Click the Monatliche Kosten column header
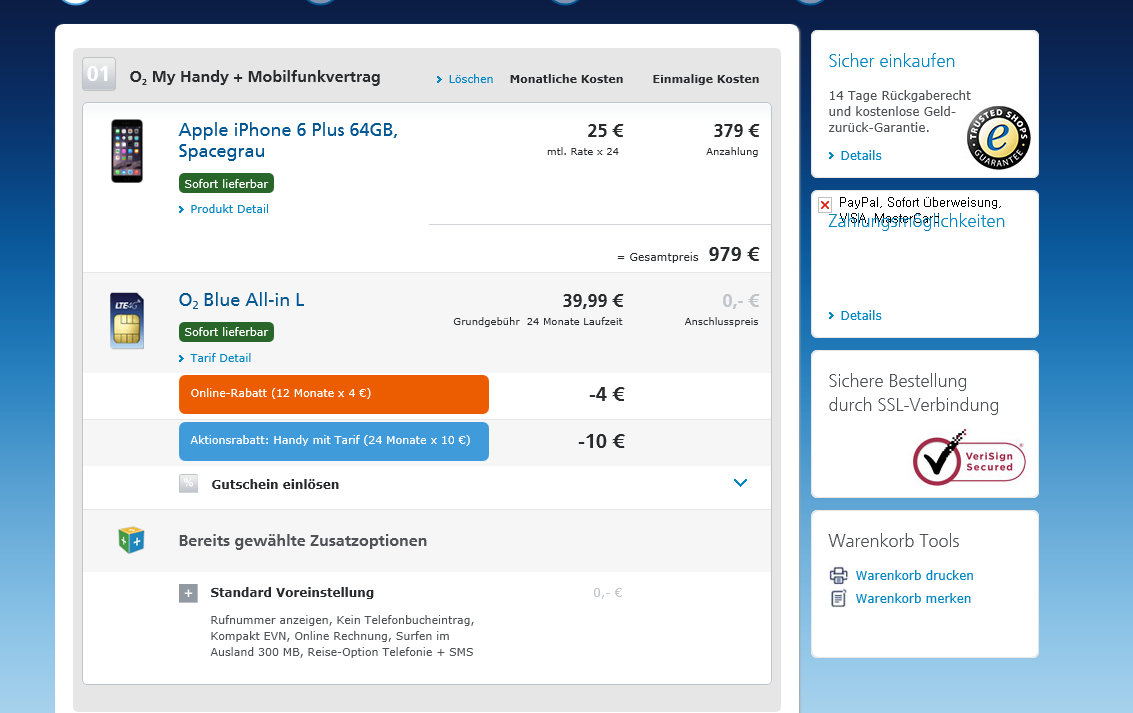The height and width of the screenshot is (713, 1133). 566,79
